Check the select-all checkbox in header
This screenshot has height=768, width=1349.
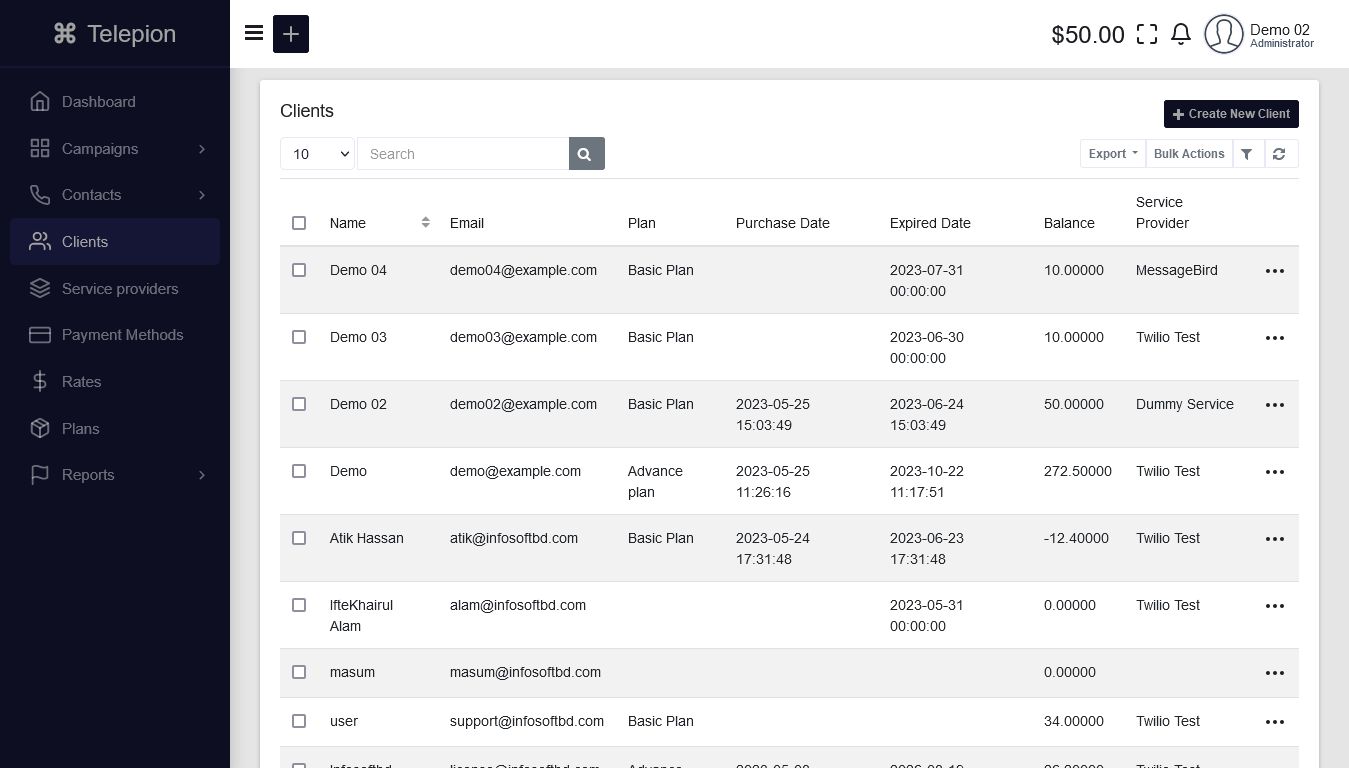tap(299, 223)
